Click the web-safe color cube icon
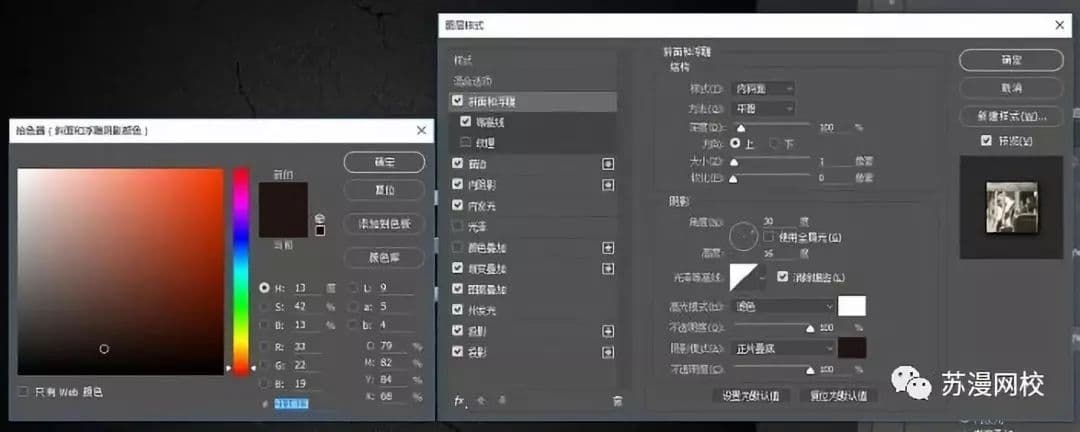Image resolution: width=1080 pixels, height=432 pixels. tap(320, 218)
